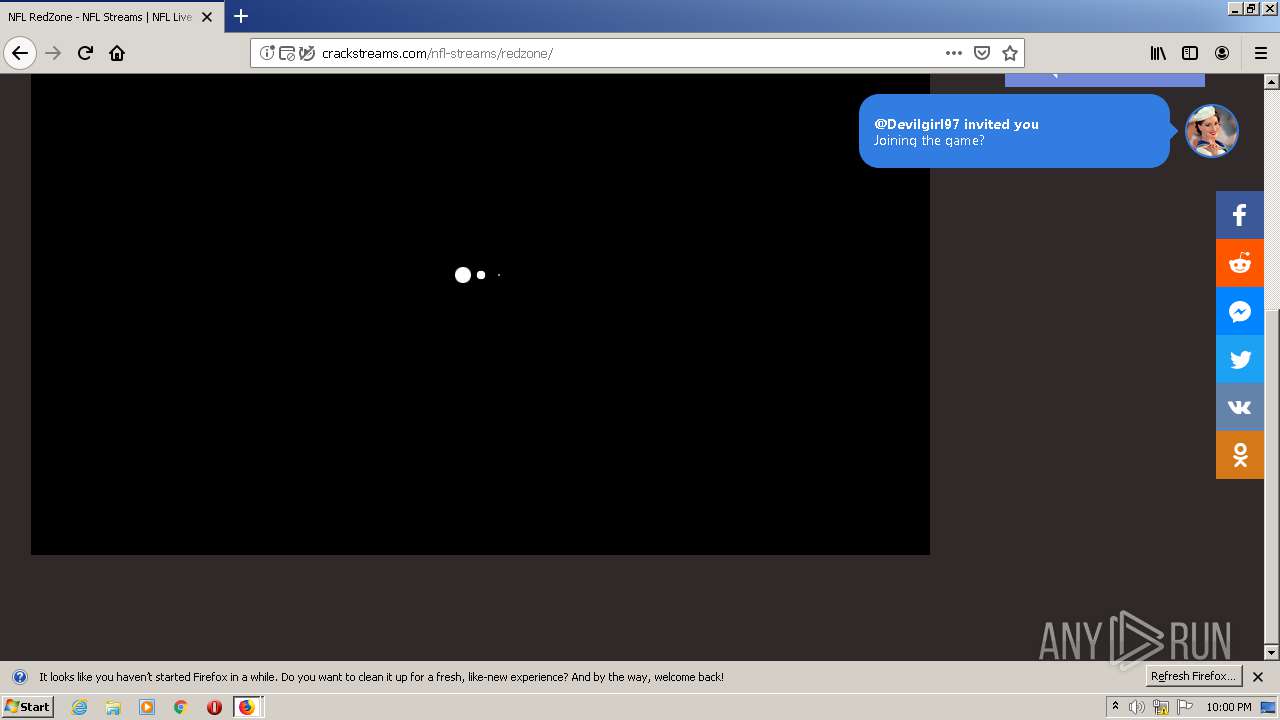
Task: Open page actions three-dot menu
Action: [953, 53]
